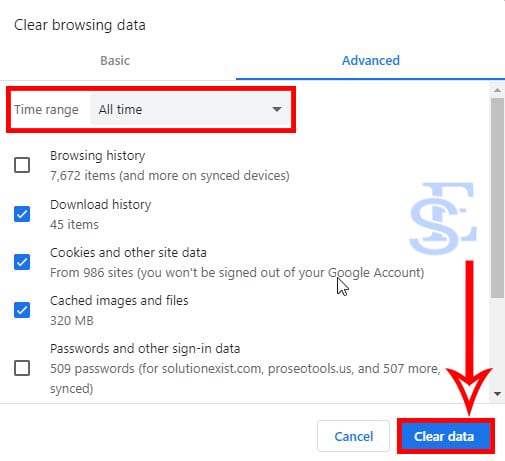Uncheck Cookies and other site data
The height and width of the screenshot is (461, 505).
coord(22,262)
